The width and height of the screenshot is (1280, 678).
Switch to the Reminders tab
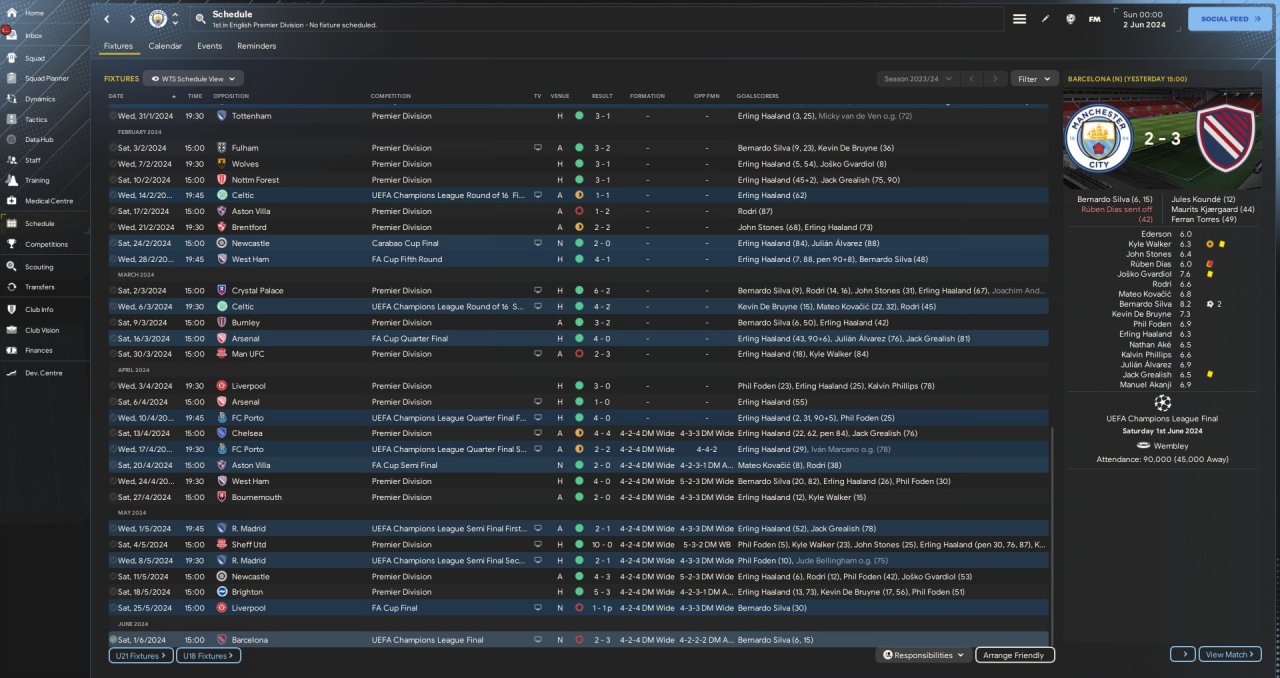coord(256,46)
